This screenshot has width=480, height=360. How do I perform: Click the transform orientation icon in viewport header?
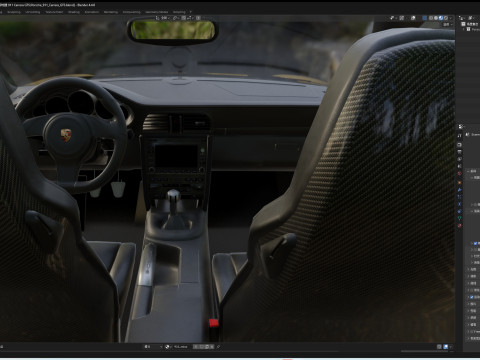point(158,18)
